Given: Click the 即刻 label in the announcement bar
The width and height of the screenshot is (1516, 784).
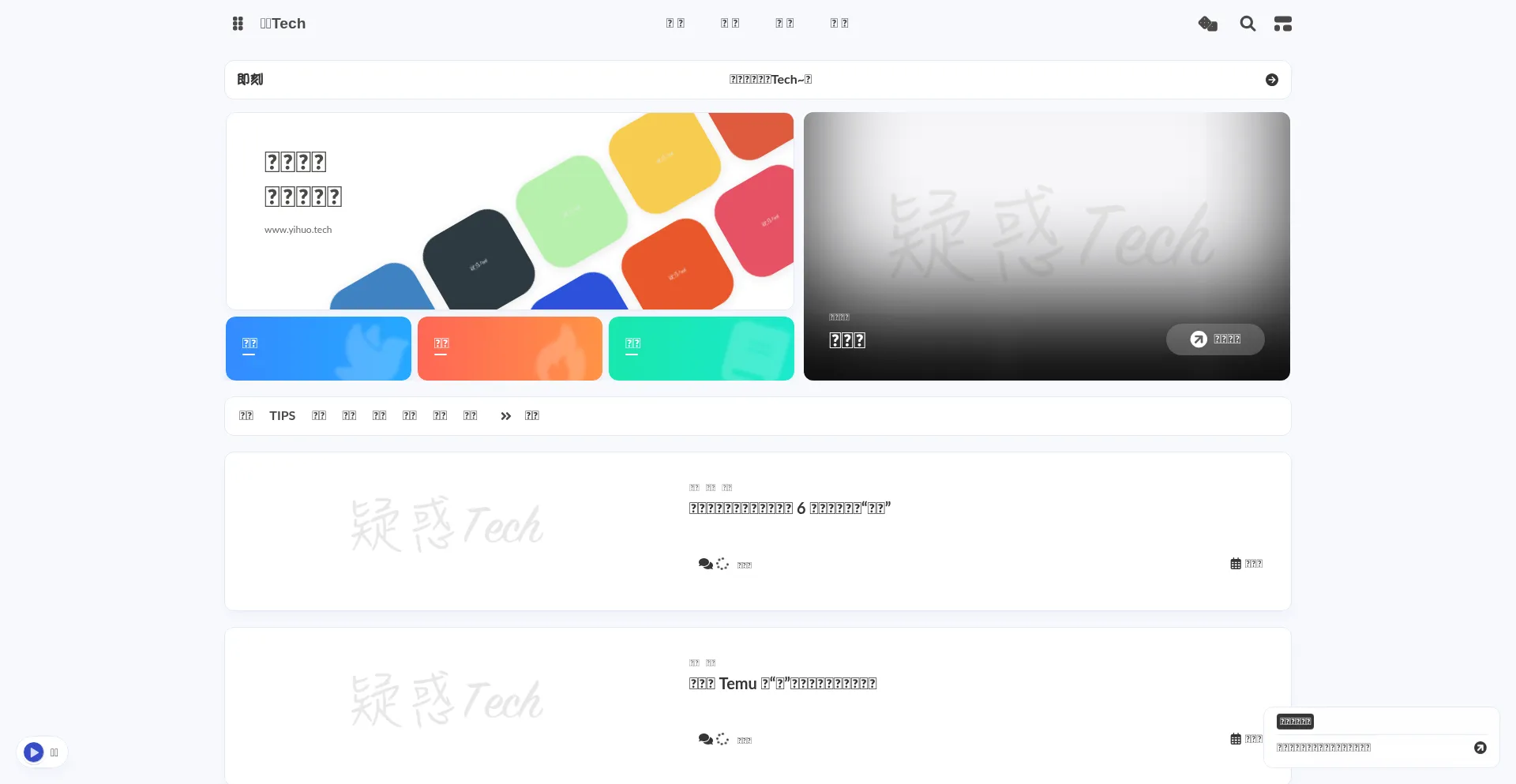Looking at the screenshot, I should 250,80.
